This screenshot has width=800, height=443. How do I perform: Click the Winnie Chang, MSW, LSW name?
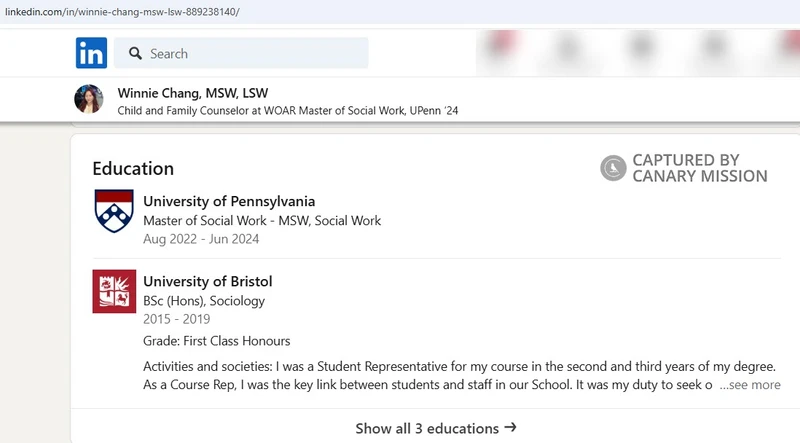pos(193,93)
